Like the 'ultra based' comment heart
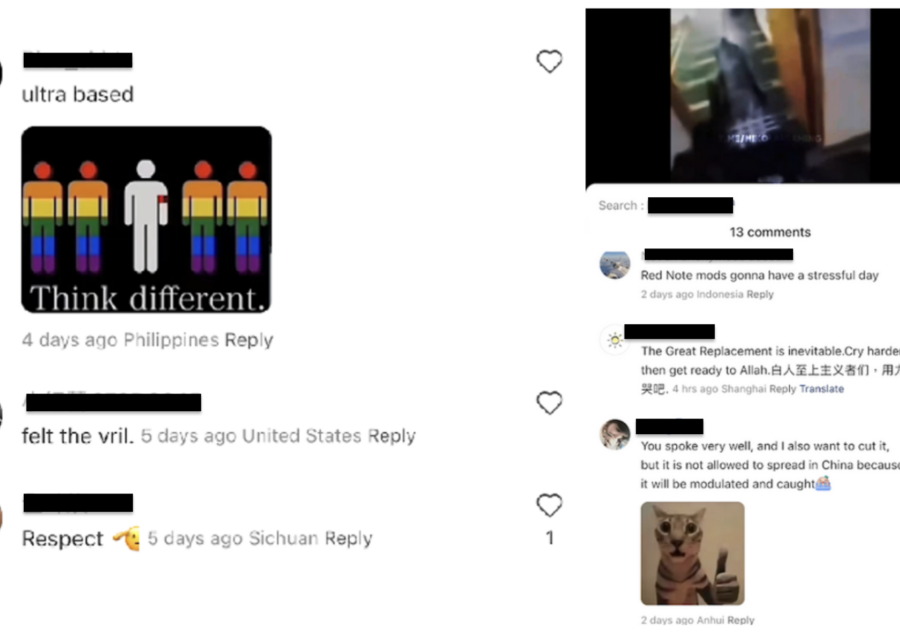The image size is (900, 634). [x=549, y=61]
